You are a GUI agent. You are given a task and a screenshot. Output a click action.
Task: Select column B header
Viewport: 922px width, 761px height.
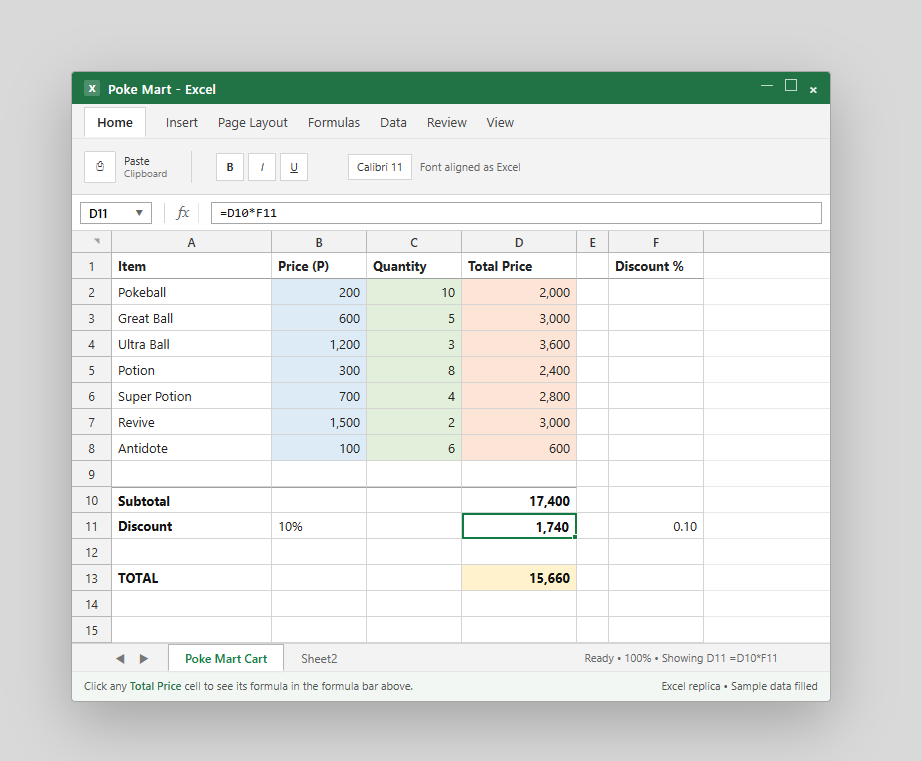tap(319, 242)
